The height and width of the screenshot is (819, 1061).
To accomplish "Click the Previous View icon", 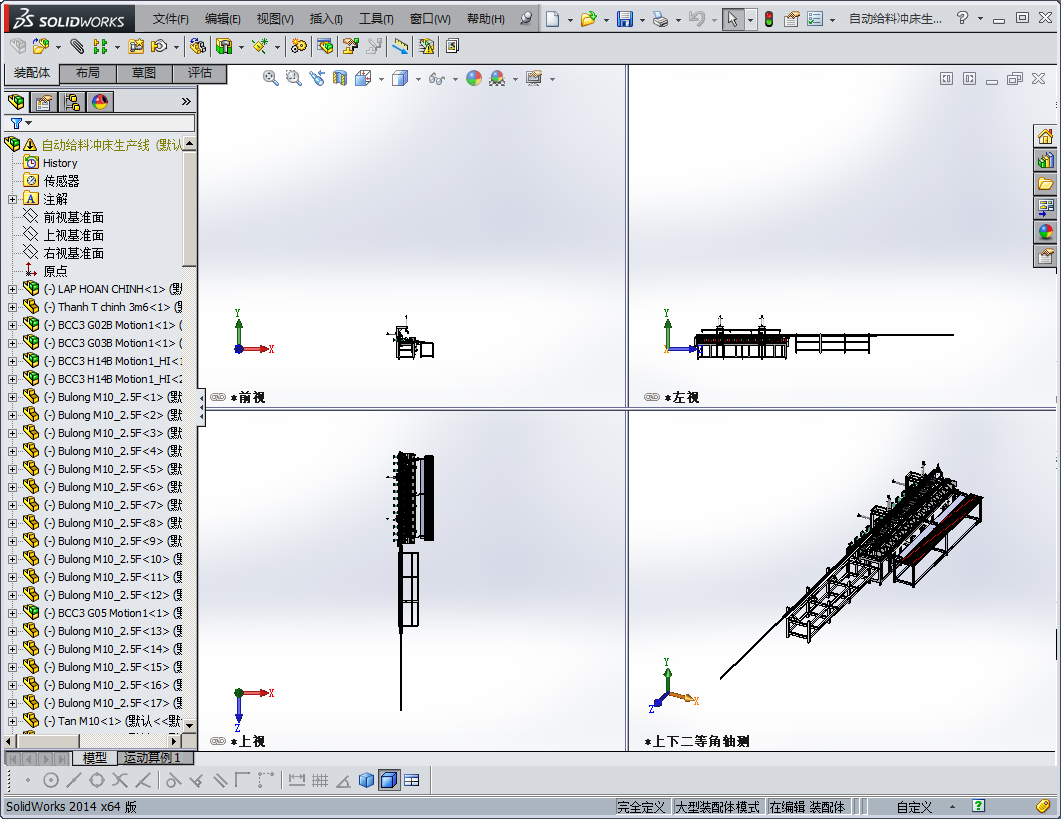I will [317, 79].
